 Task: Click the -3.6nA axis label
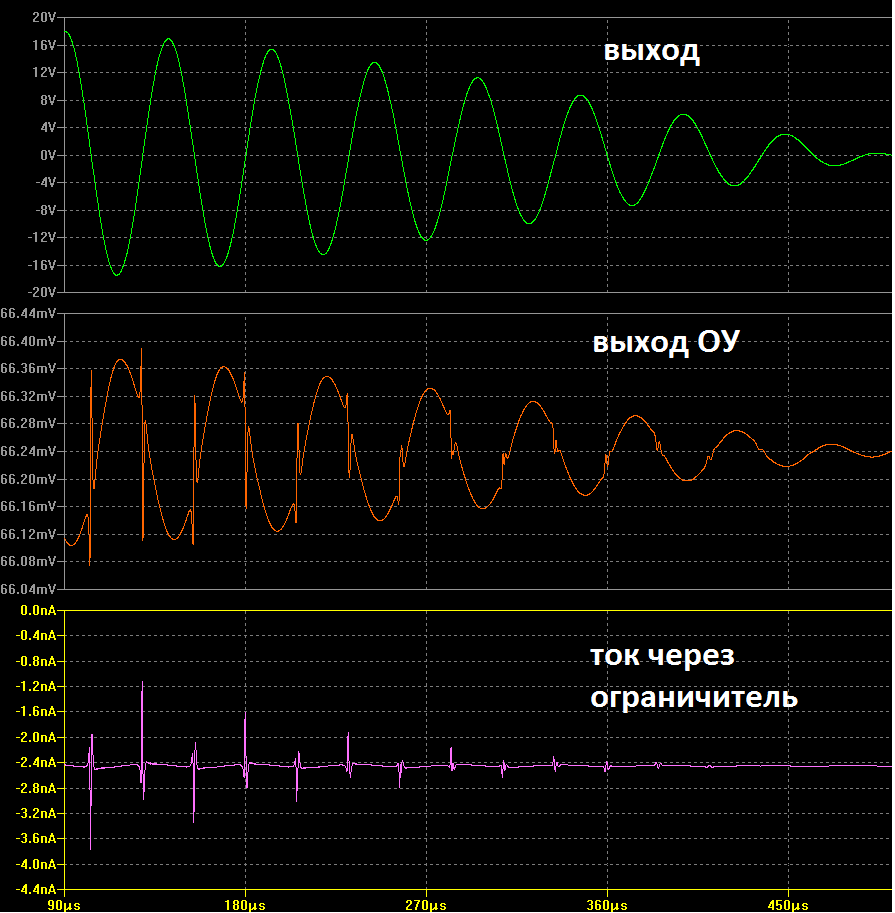36,838
